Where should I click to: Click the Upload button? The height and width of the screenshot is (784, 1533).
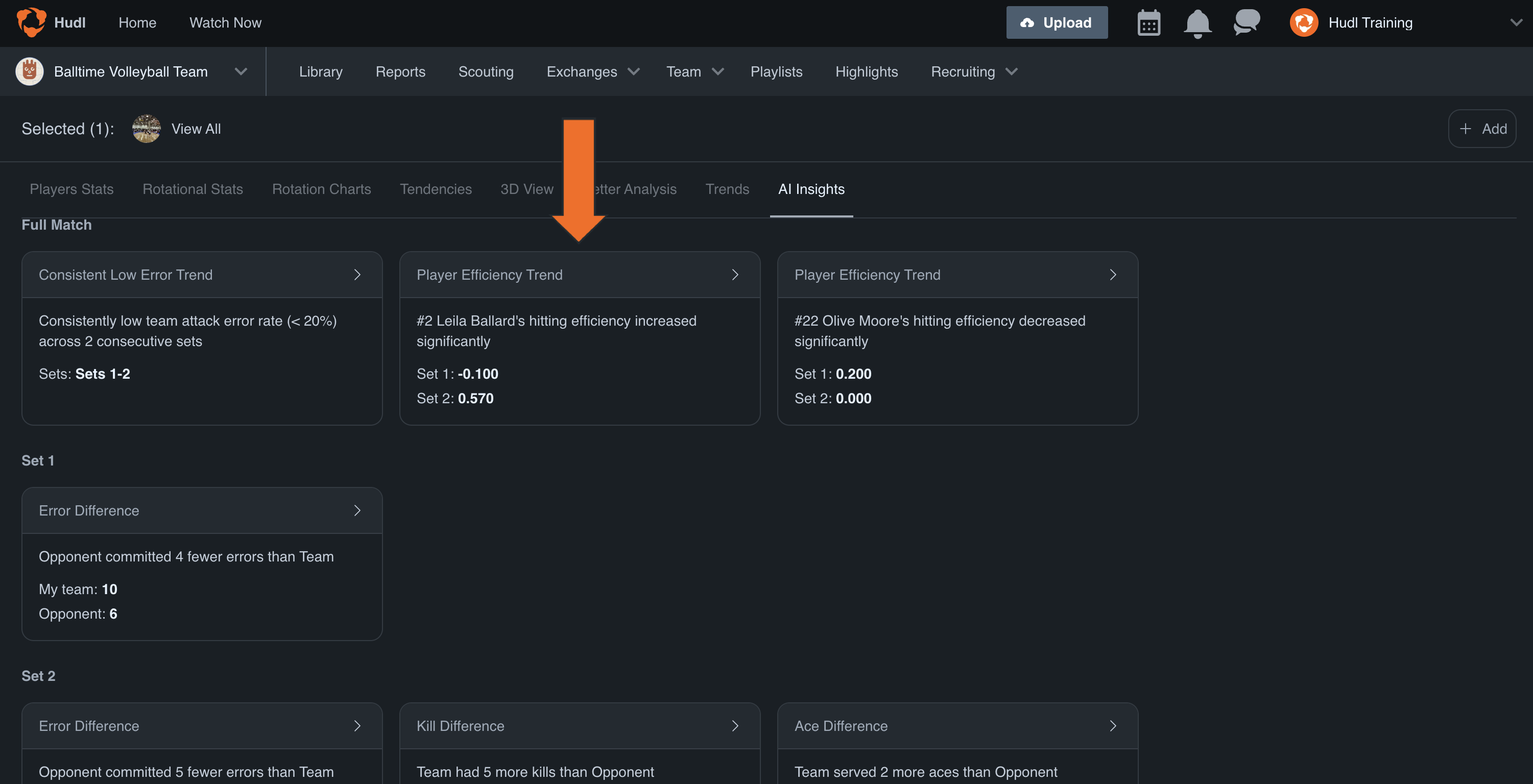coord(1057,22)
